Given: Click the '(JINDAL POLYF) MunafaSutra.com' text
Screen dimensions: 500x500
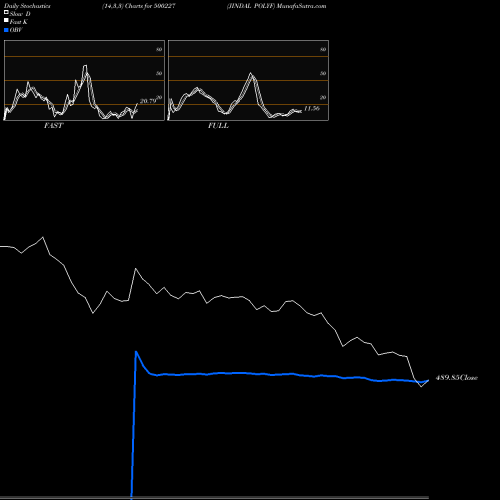Looking at the screenshot, I should 276,6.
